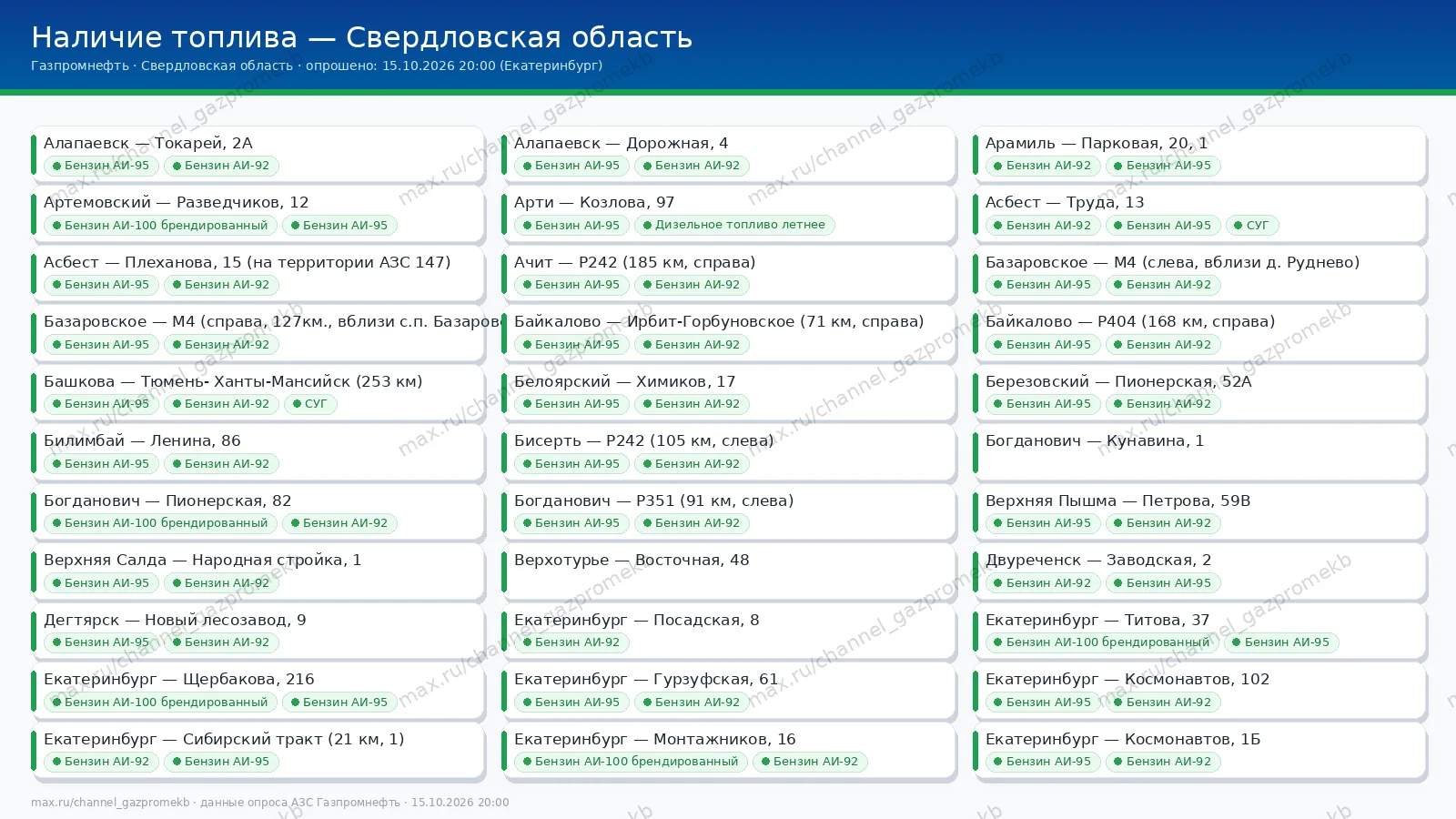This screenshot has height=819, width=1456.
Task: Click Бензин АИ-92 in Арамиль — Парковая, 20, 1
Action: [x=1043, y=166]
